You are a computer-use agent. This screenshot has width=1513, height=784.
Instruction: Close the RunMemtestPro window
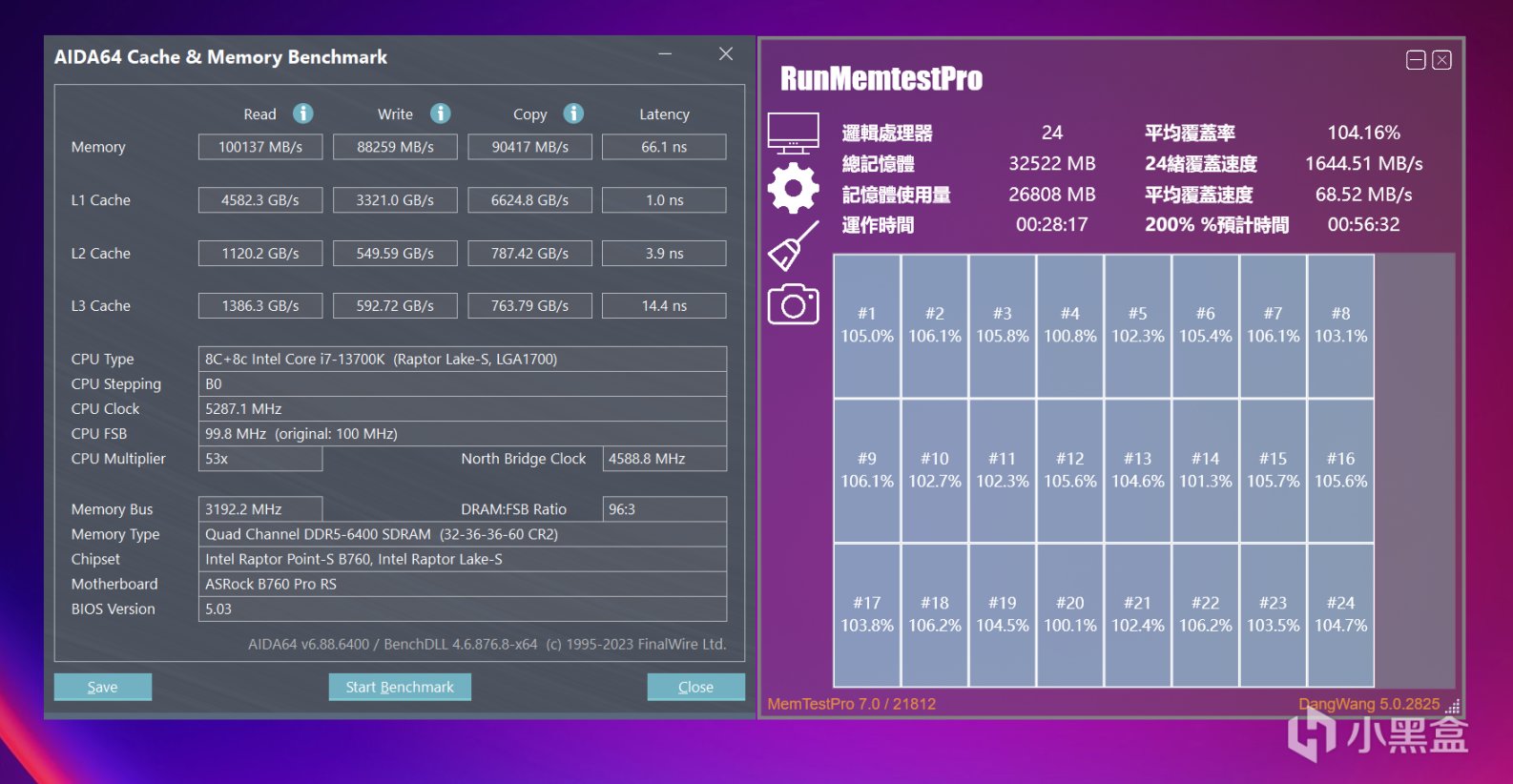click(1442, 60)
